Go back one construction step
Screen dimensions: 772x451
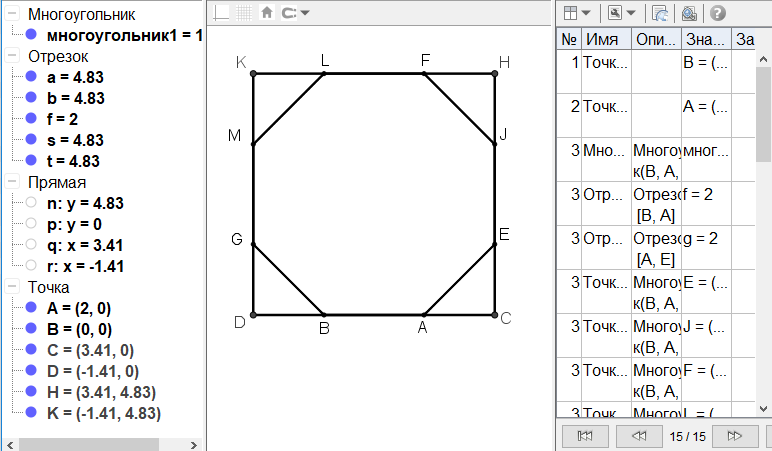click(x=640, y=435)
